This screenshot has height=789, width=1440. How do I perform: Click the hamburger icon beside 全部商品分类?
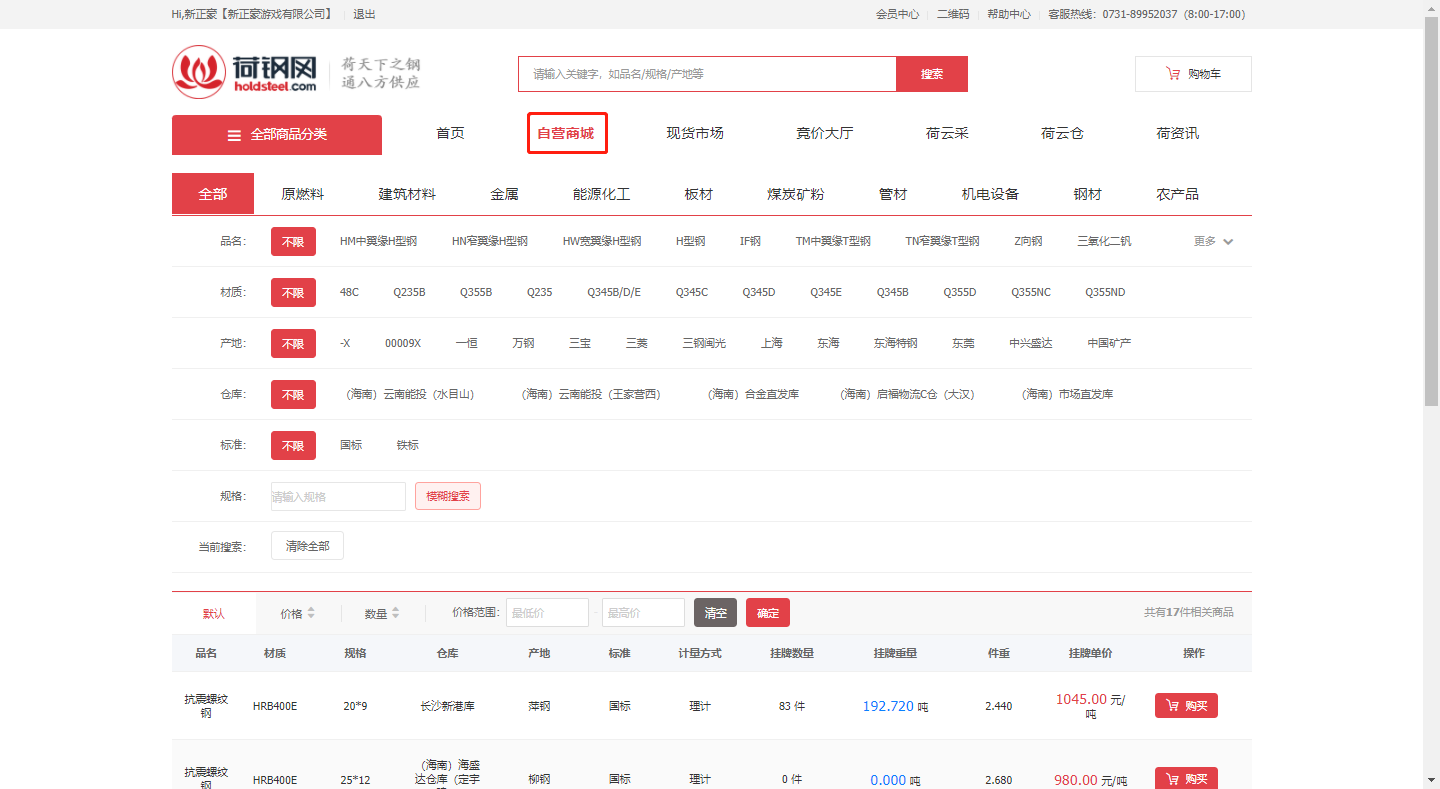pos(234,135)
